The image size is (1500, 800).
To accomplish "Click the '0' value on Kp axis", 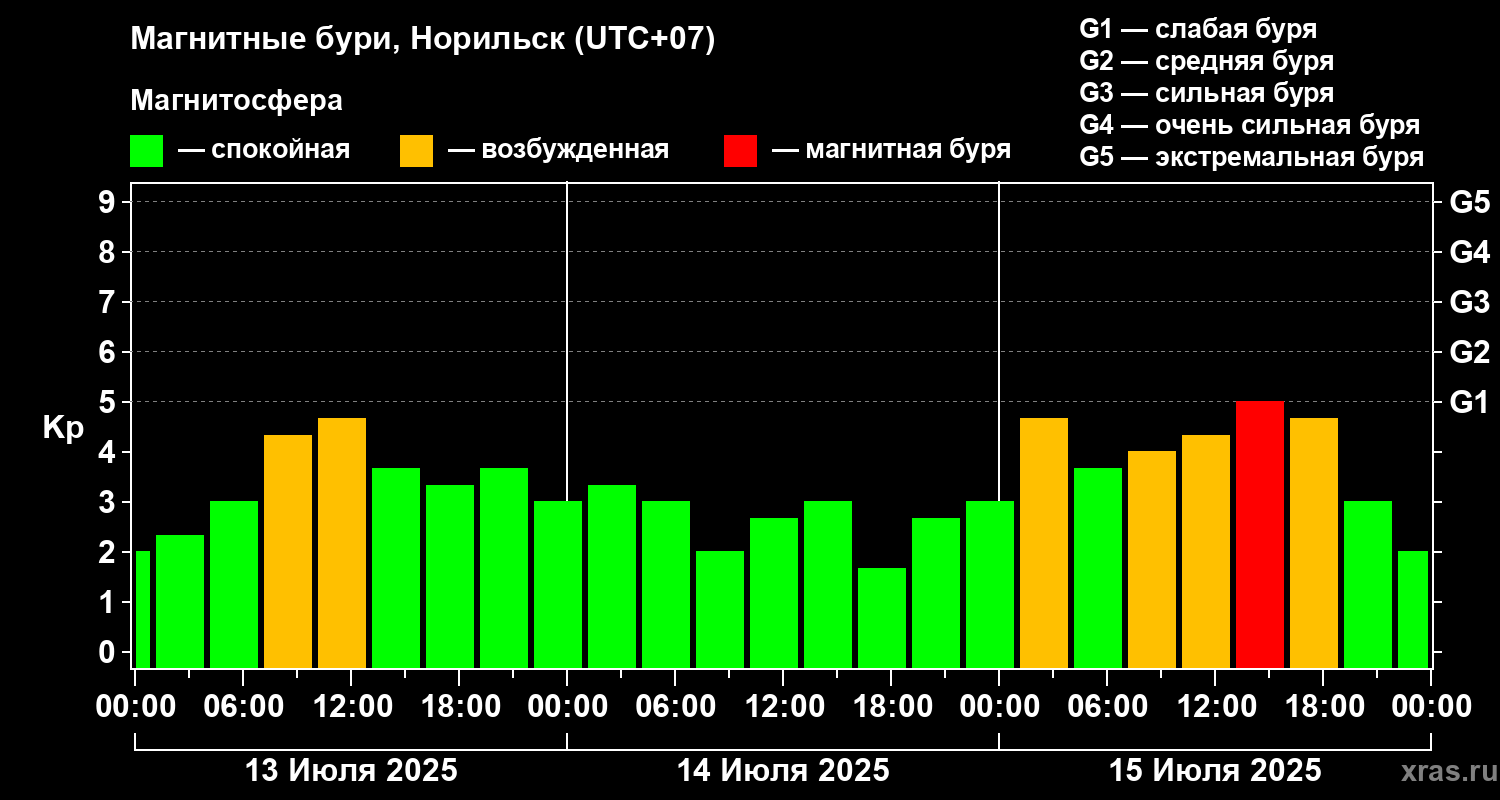I will point(109,652).
